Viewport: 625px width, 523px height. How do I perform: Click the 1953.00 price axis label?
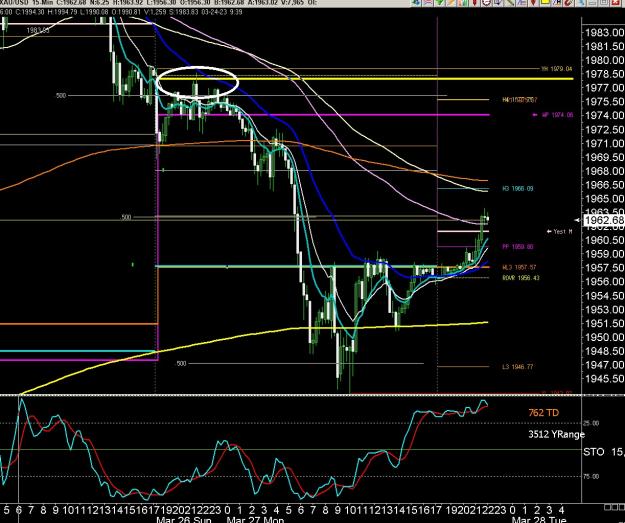coord(604,309)
